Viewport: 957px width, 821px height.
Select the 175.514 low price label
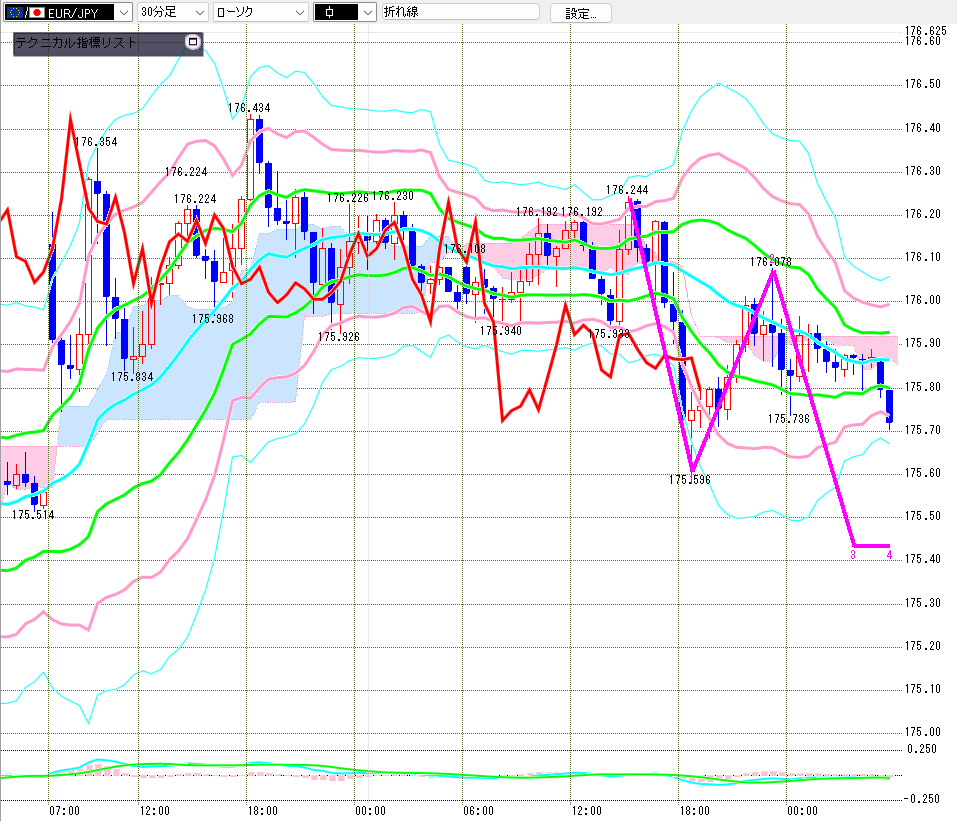pos(33,515)
